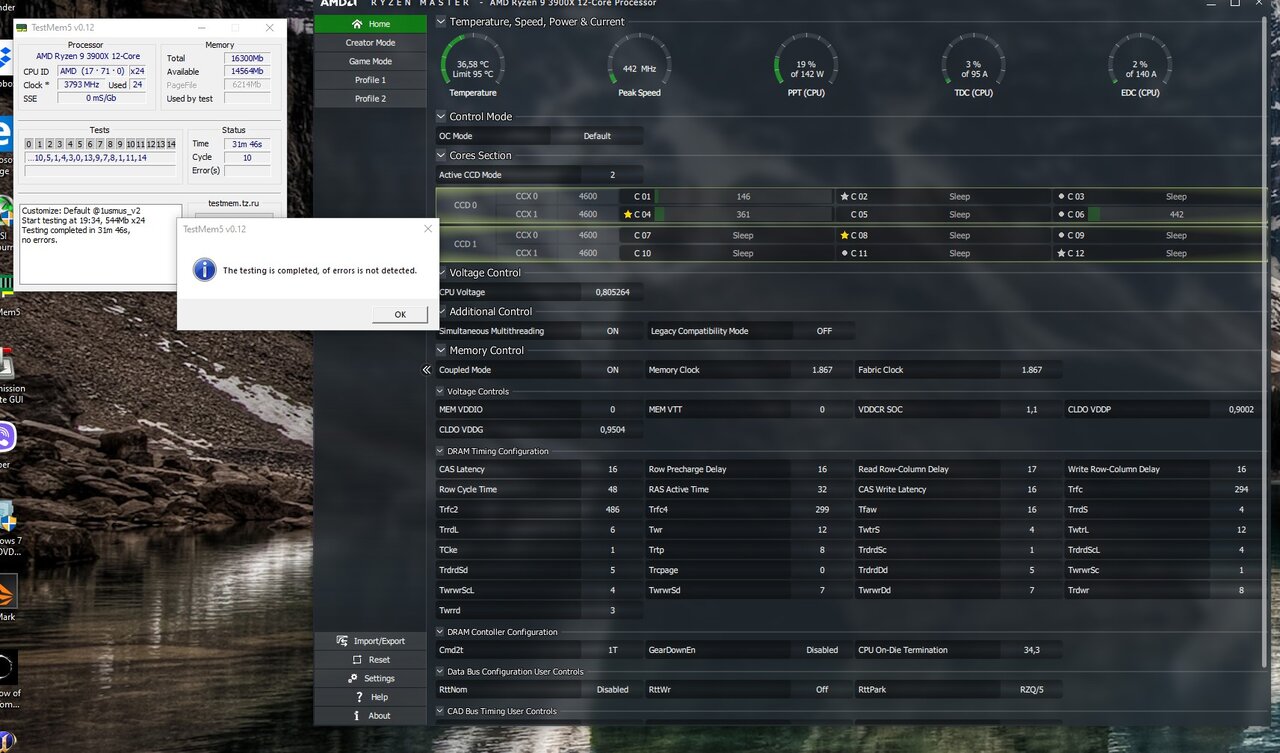
Task: Click Memory Clock value 1.867
Action: [x=822, y=370]
